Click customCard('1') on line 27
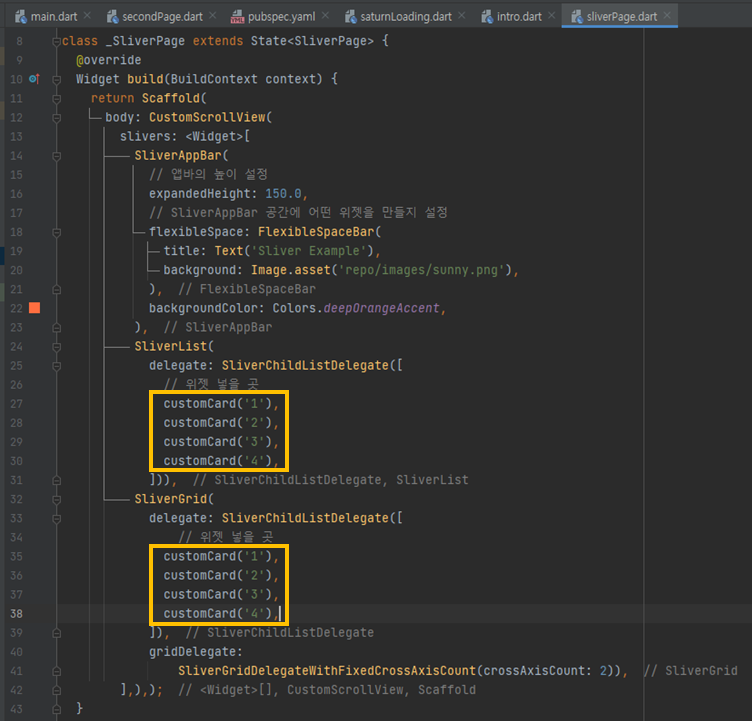 218,403
